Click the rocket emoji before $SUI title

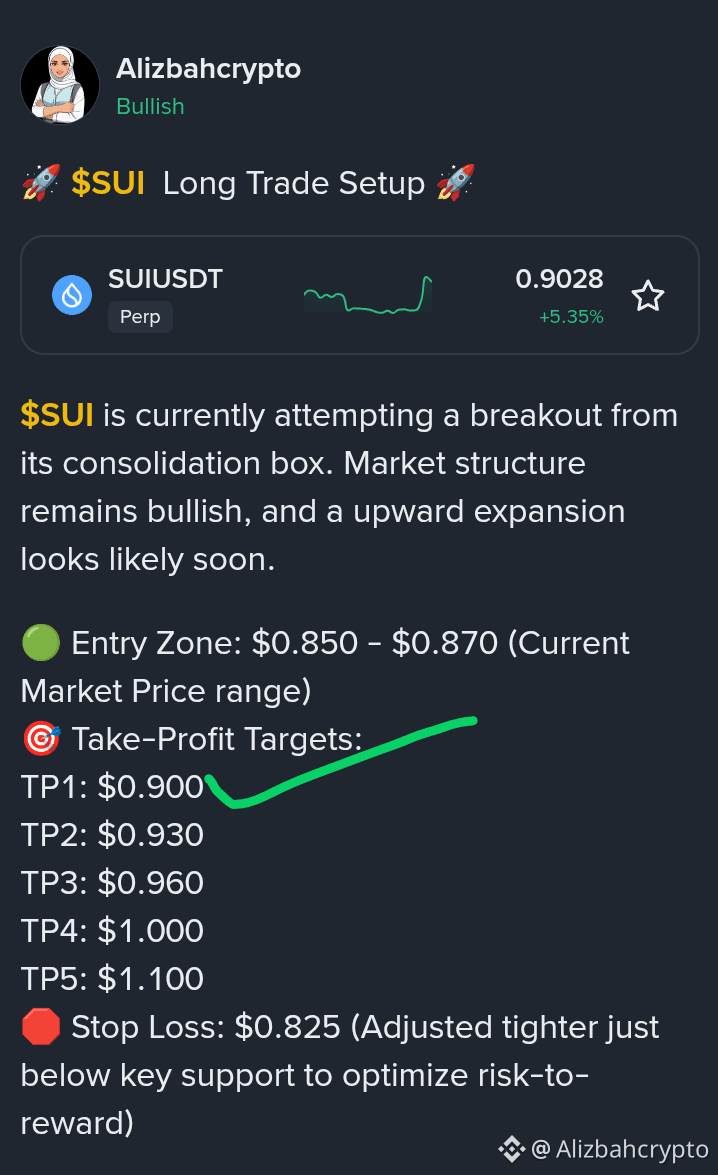[x=40, y=183]
